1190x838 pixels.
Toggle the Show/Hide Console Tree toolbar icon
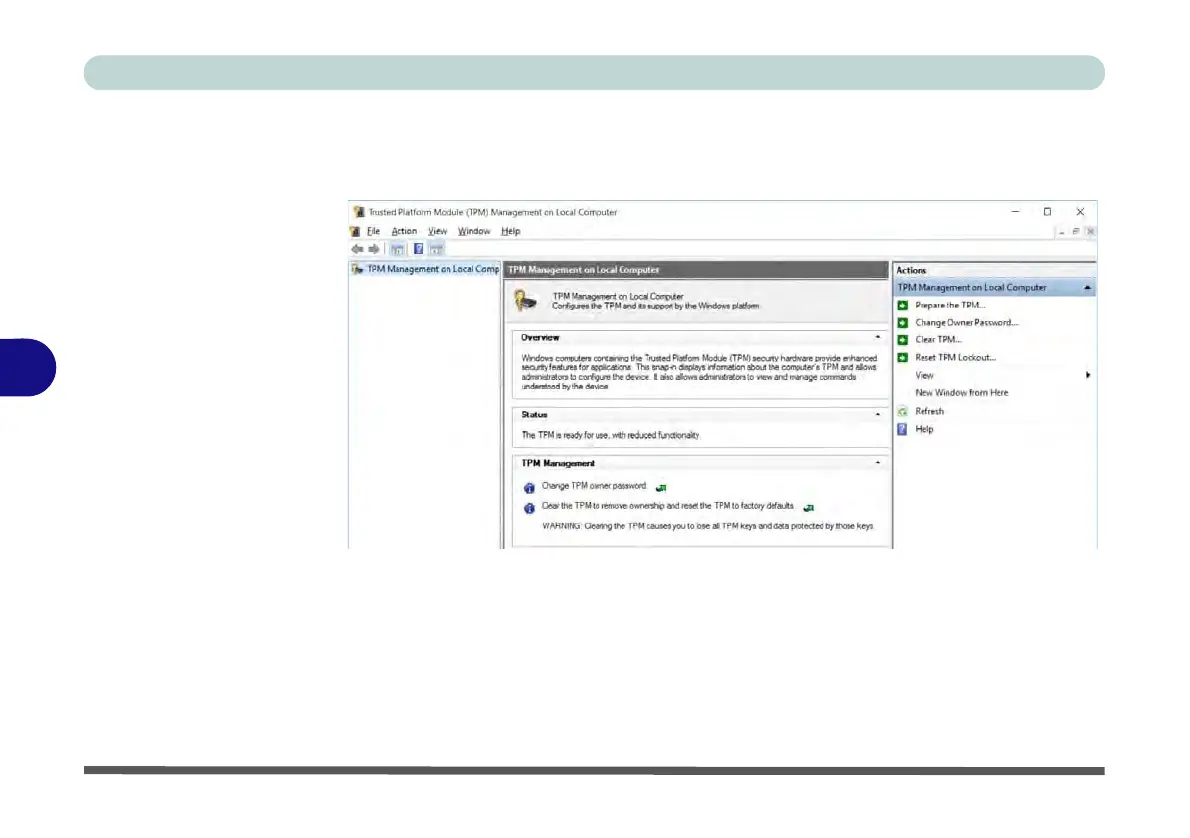click(397, 249)
